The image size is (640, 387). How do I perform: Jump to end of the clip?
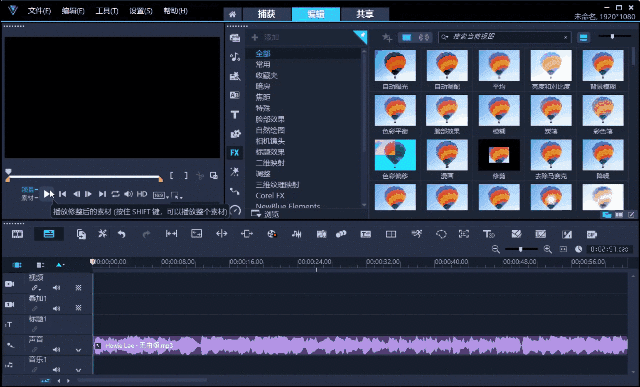tap(102, 194)
